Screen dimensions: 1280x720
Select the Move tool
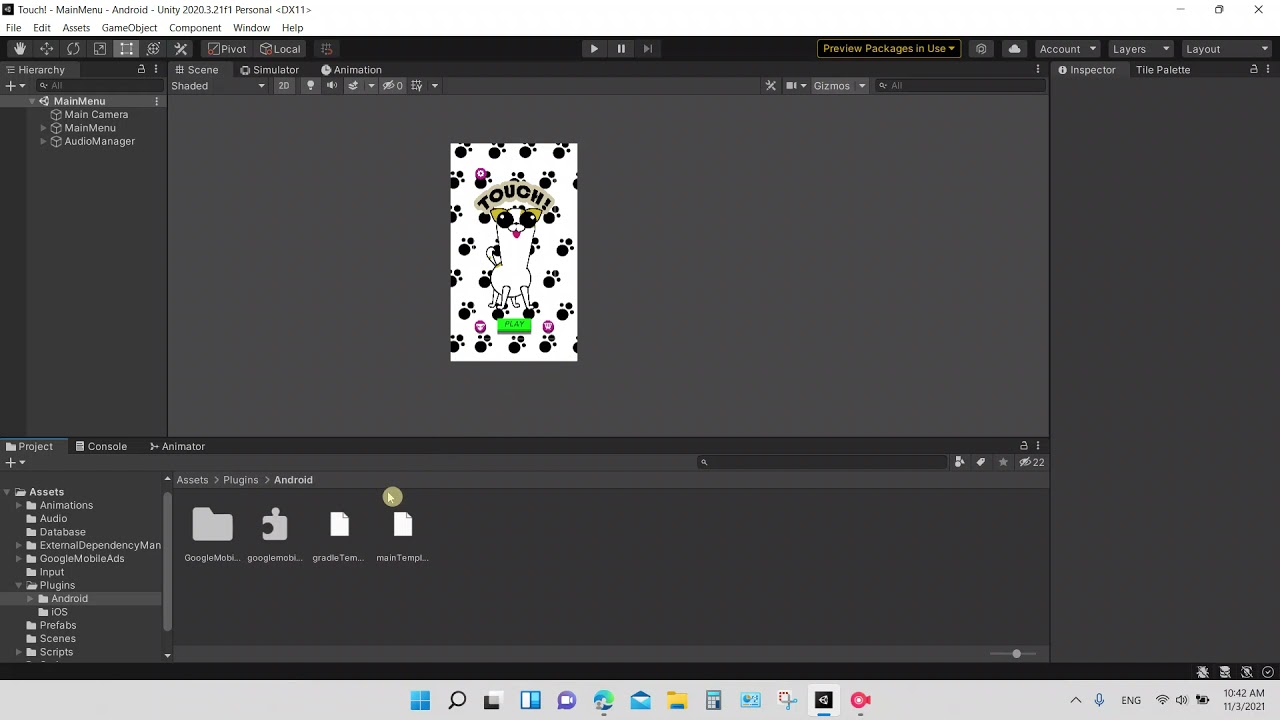46,48
